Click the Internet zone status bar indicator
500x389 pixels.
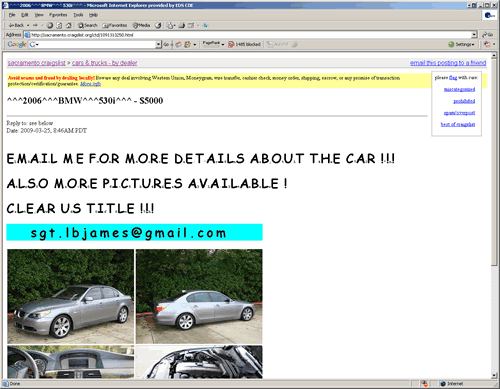tap(452, 384)
